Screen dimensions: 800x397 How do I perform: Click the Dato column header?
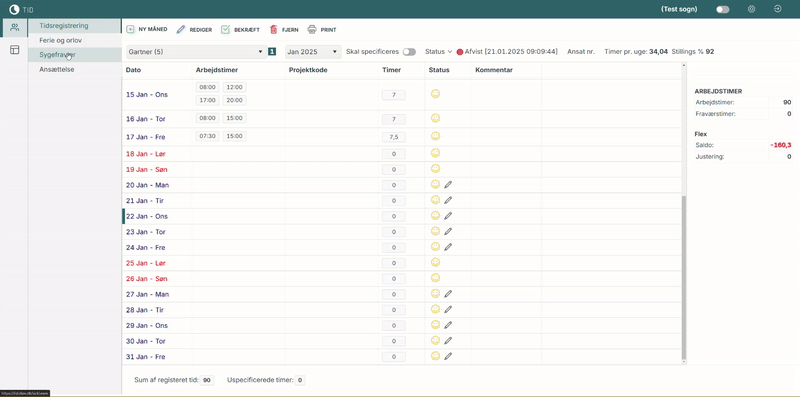pyautogui.click(x=133, y=70)
